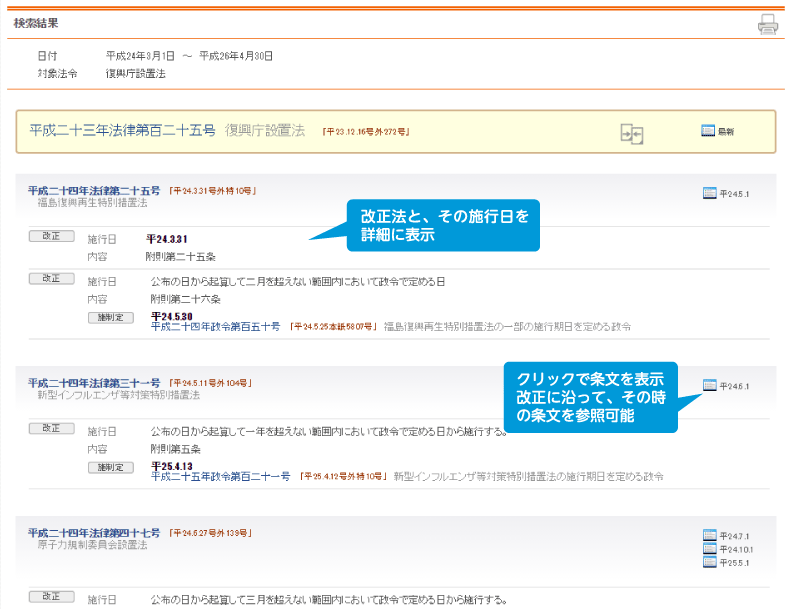Select gazette reference 平25.4.12号外特10号
790x609 pixels.
click(343, 477)
